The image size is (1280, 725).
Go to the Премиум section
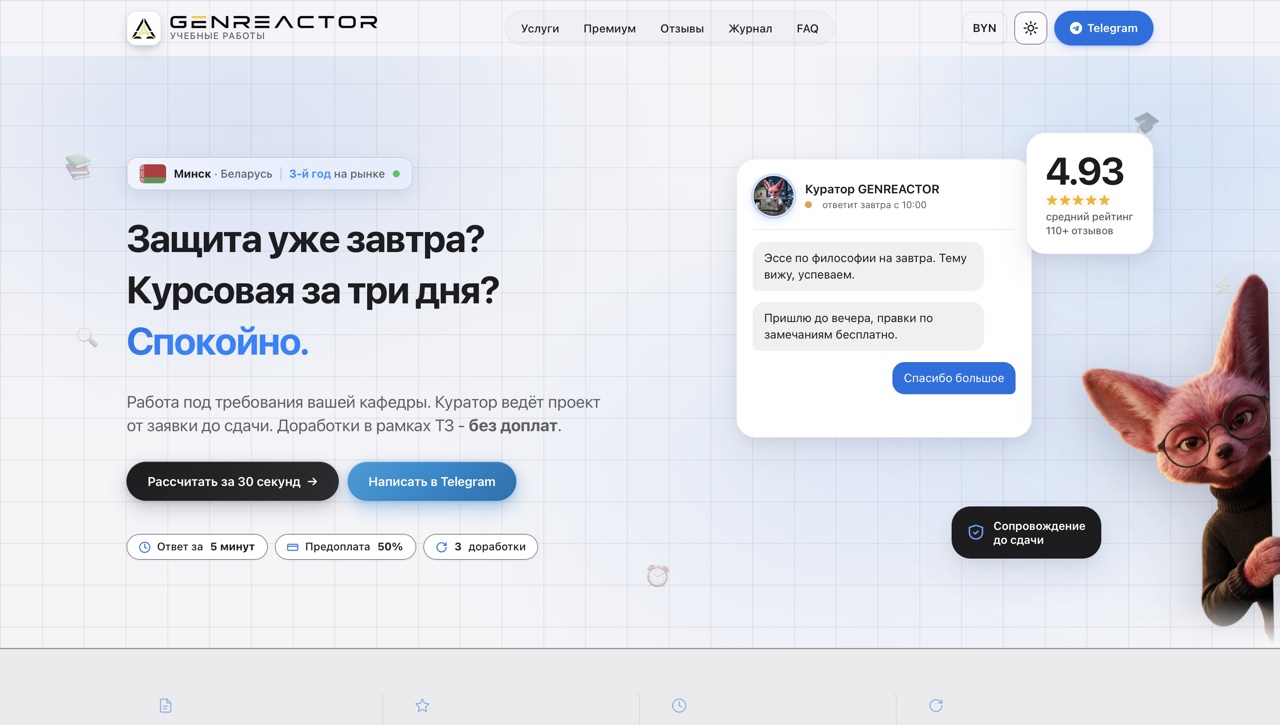pos(610,28)
